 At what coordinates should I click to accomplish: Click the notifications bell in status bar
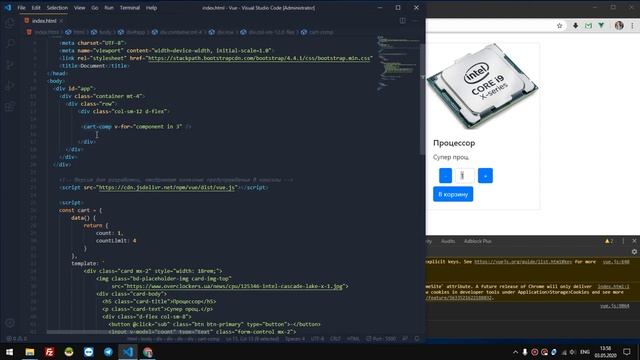click(417, 339)
